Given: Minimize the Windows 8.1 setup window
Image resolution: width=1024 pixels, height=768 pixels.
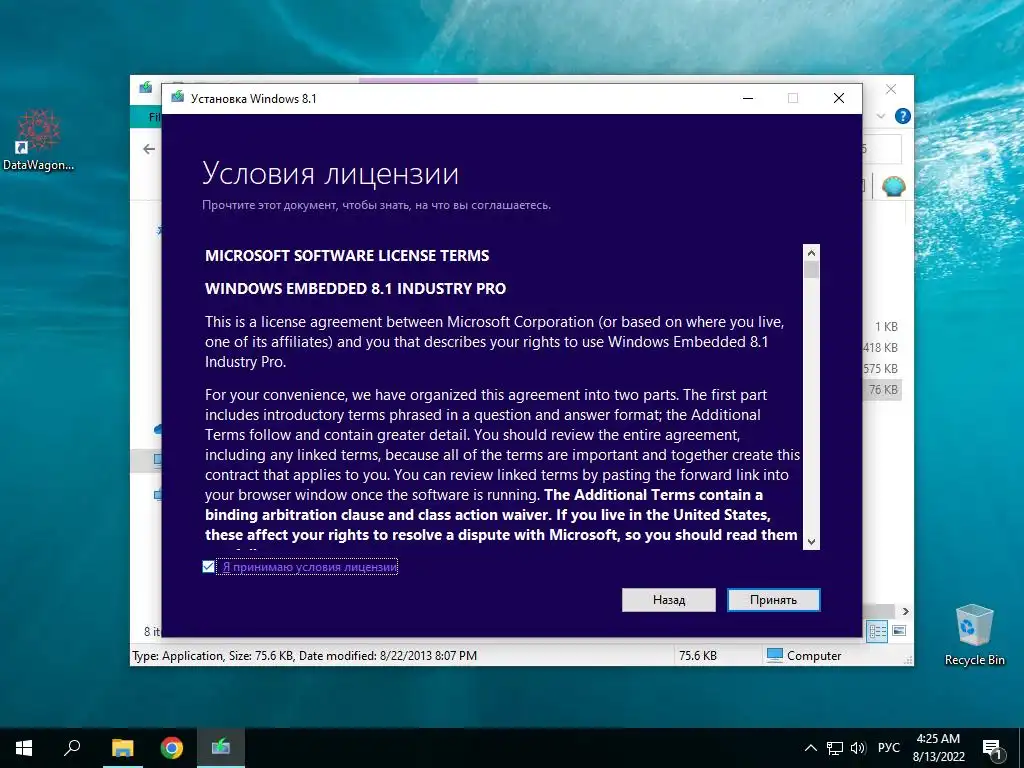Looking at the screenshot, I should (748, 98).
